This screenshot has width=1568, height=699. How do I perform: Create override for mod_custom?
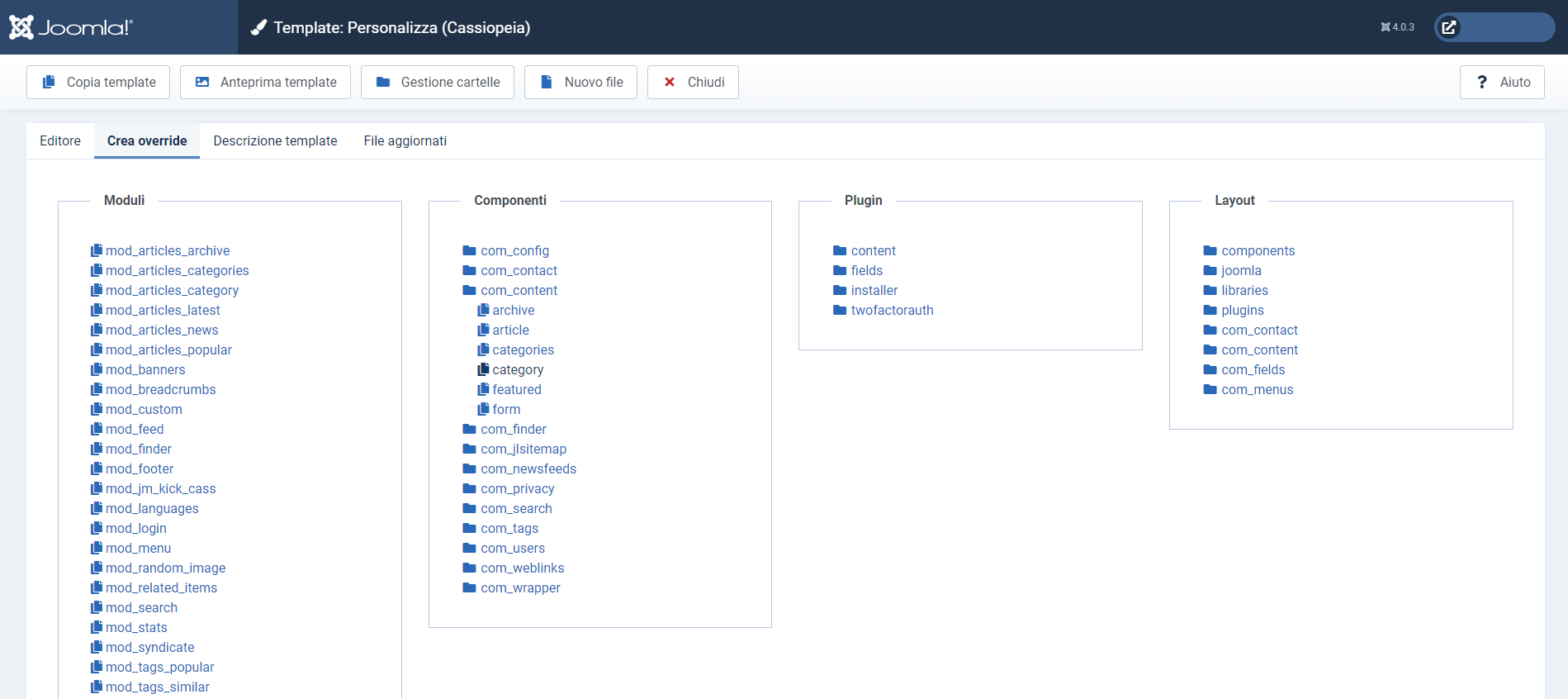(136, 409)
